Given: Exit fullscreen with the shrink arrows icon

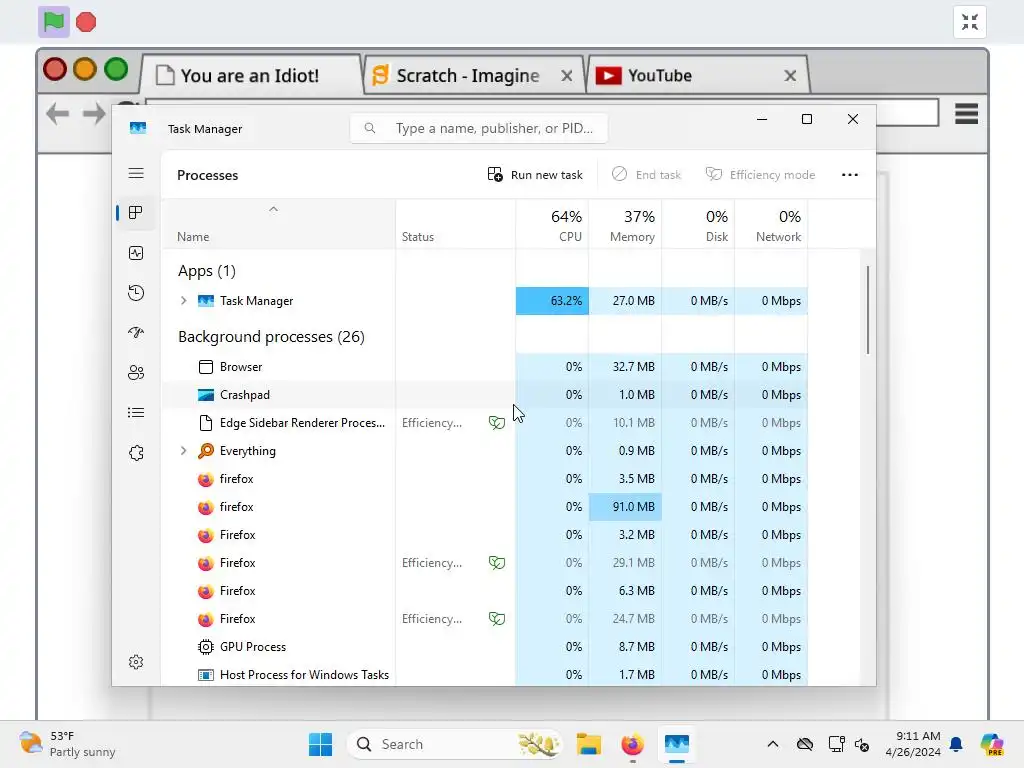Looking at the screenshot, I should (x=970, y=22).
